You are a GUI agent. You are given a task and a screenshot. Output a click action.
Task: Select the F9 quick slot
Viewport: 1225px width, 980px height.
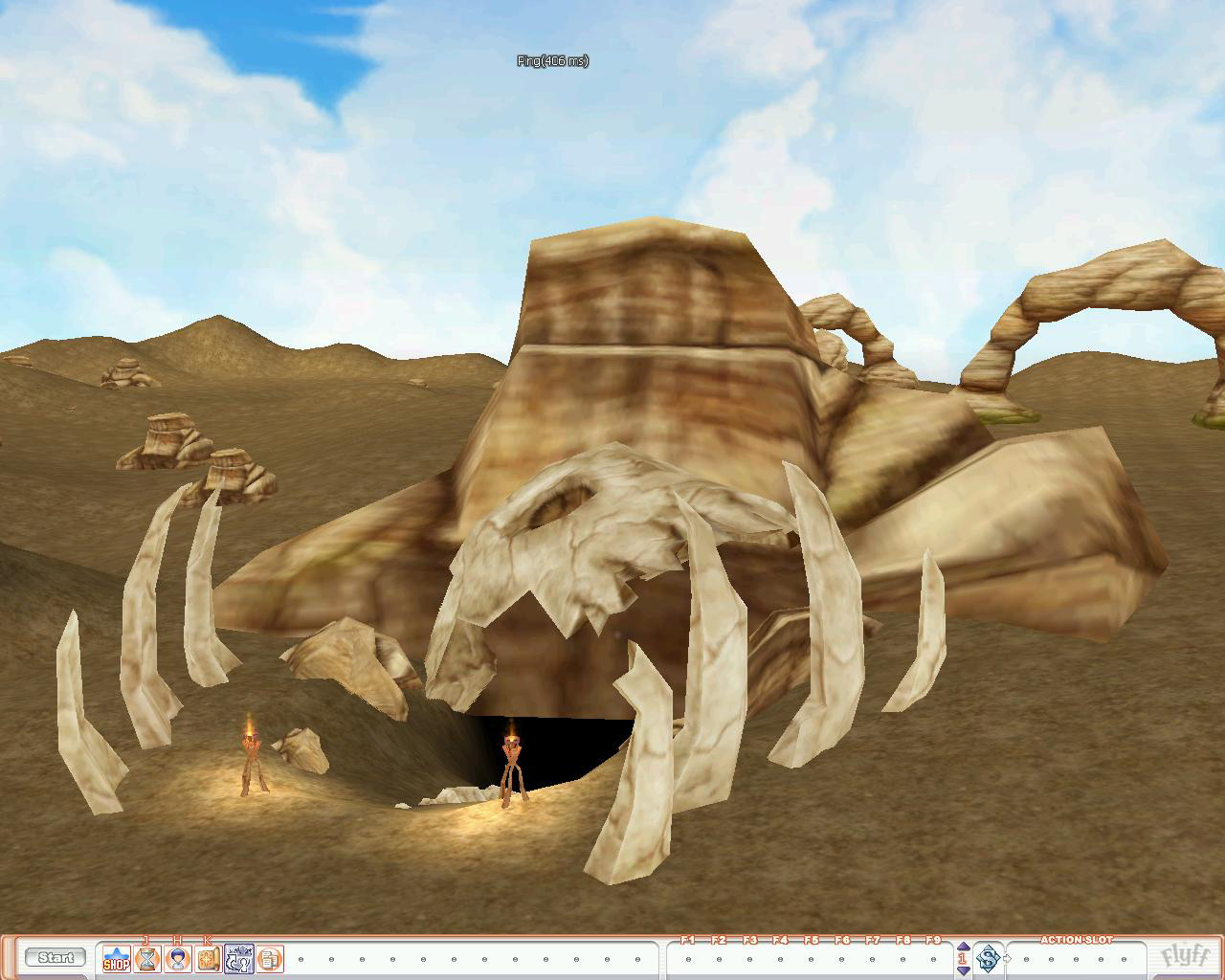click(933, 959)
